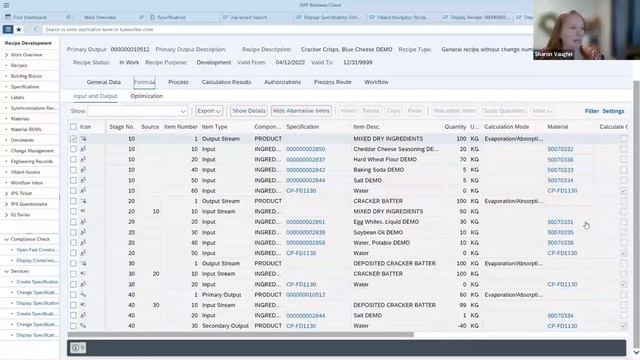Image resolution: width=640 pixels, height=360 pixels.
Task: Expand IPS Questionnaire in sidebar
Action: point(7,204)
